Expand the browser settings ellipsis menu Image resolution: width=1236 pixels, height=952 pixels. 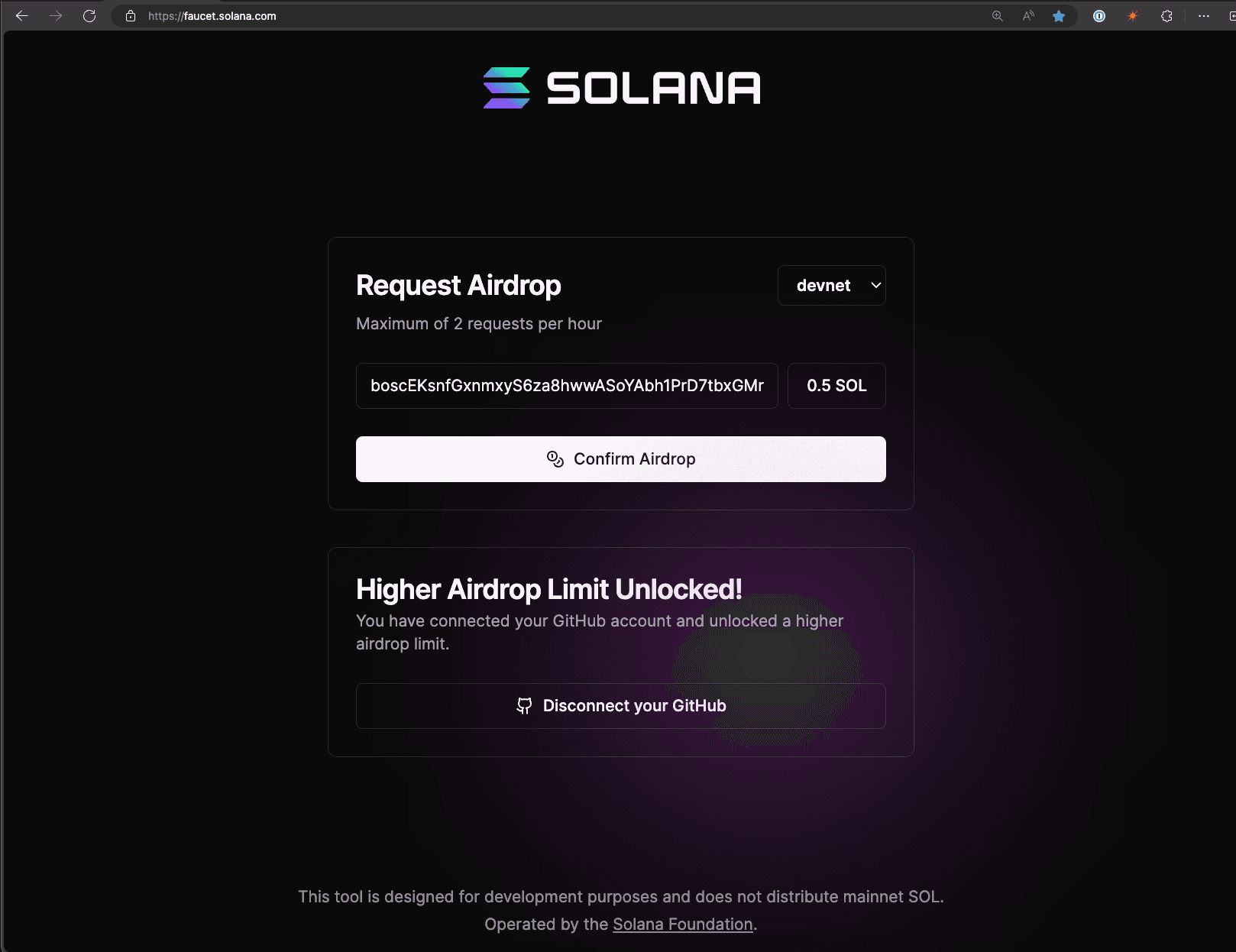1205,15
